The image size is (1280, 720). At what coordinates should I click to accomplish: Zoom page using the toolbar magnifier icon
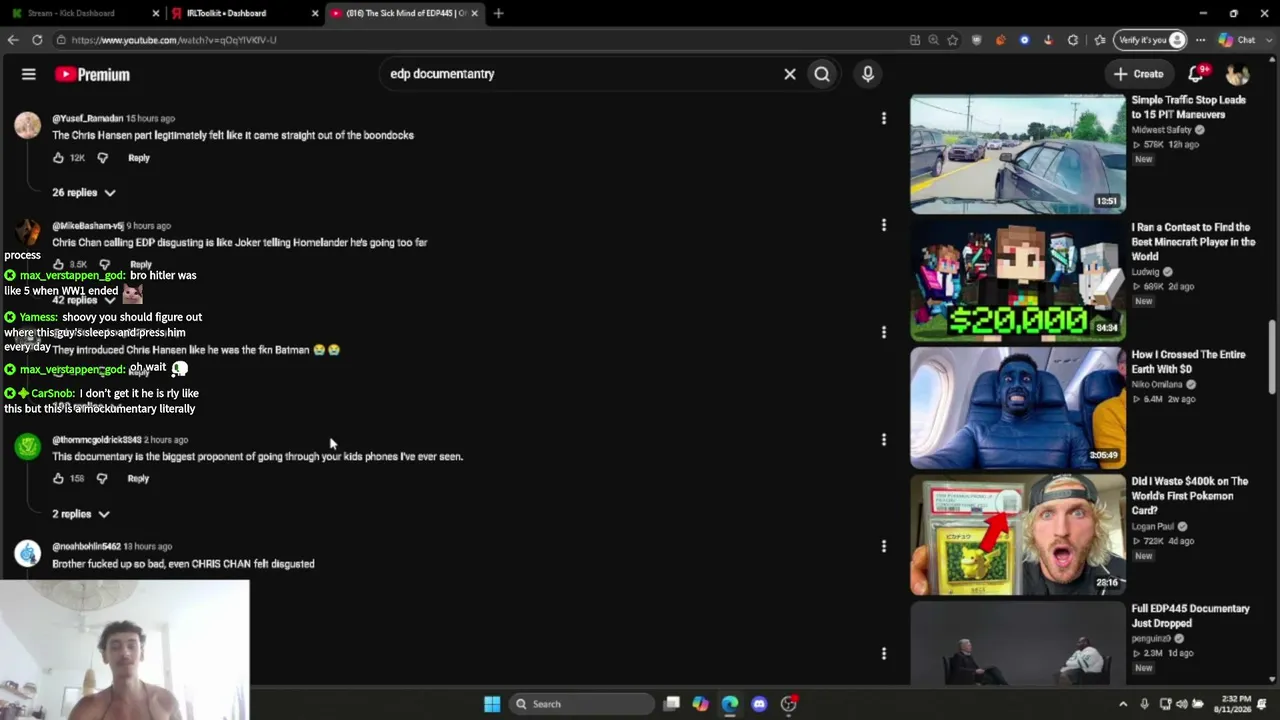[x=933, y=40]
